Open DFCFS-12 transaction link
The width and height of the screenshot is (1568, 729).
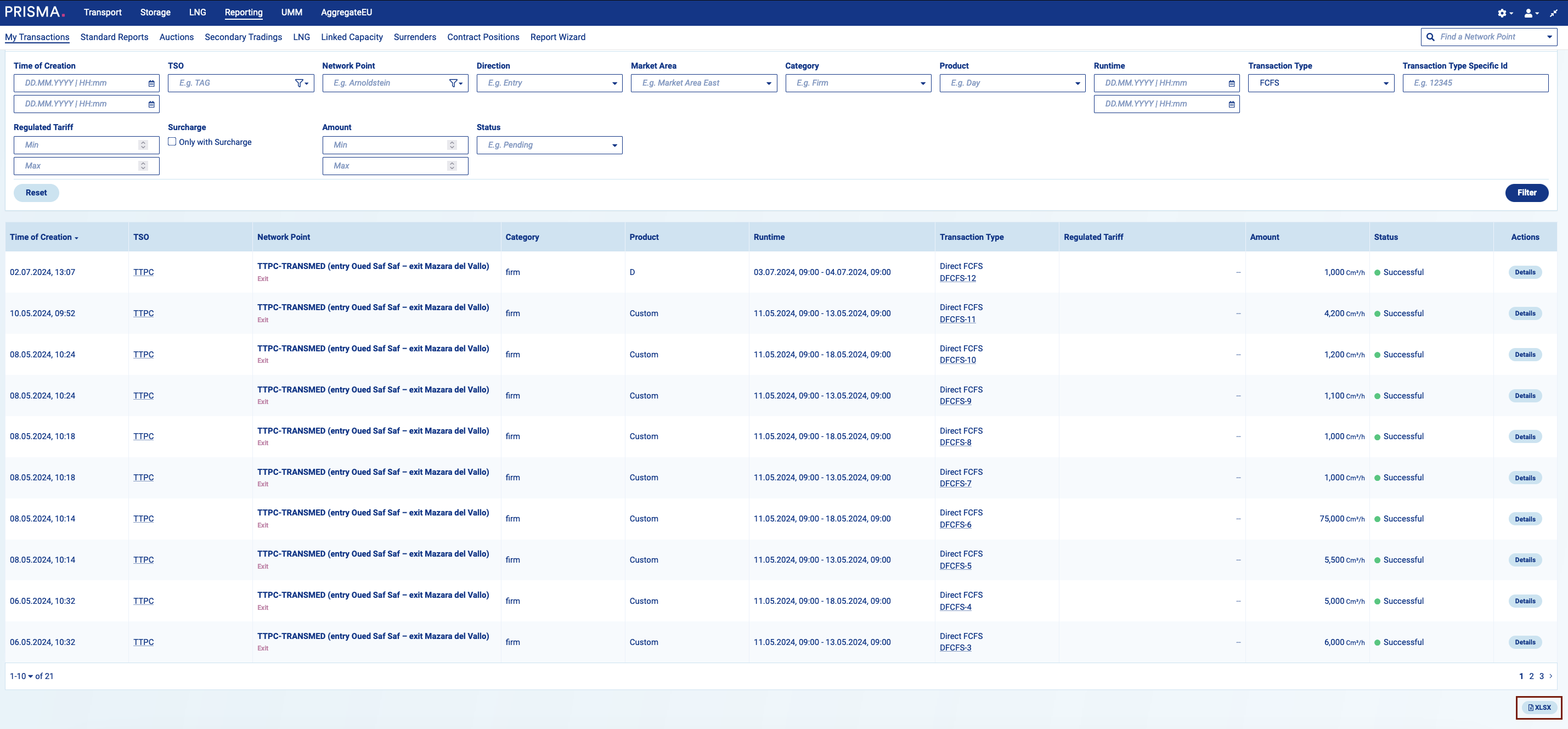(957, 278)
